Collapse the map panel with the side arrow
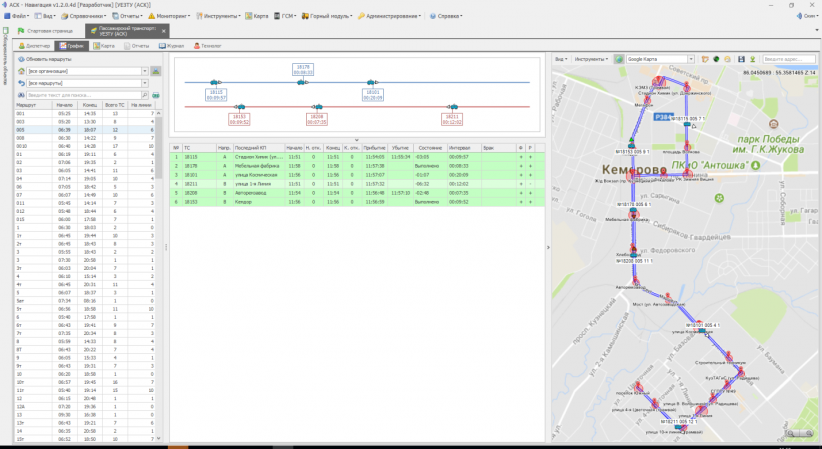 click(x=548, y=247)
